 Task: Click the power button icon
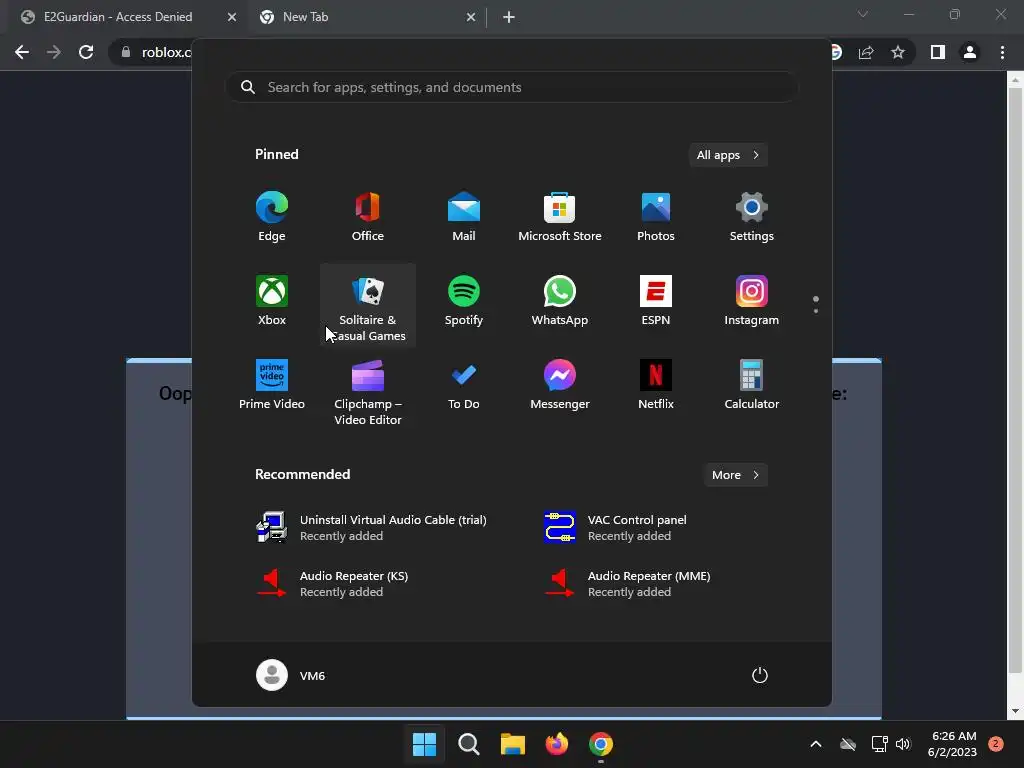click(x=760, y=675)
